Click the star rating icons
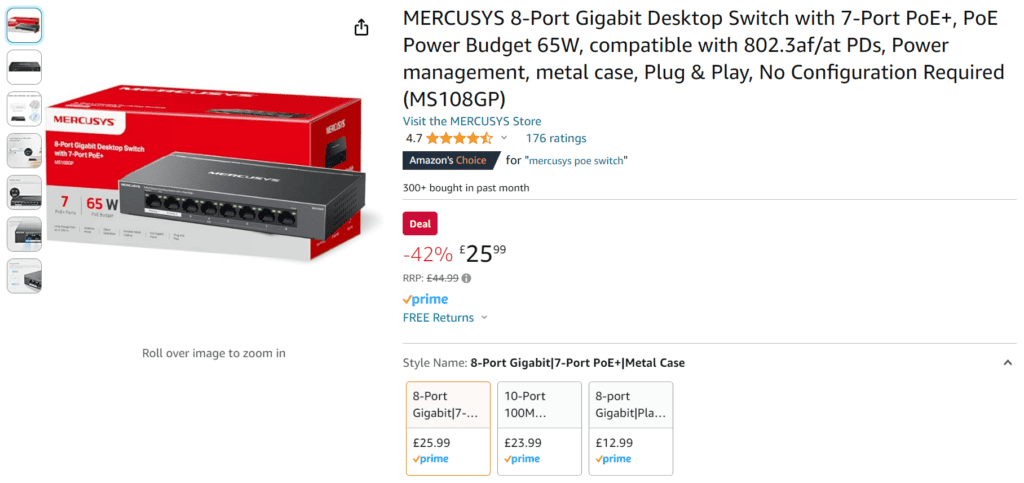The height and width of the screenshot is (483, 1024). click(x=459, y=138)
